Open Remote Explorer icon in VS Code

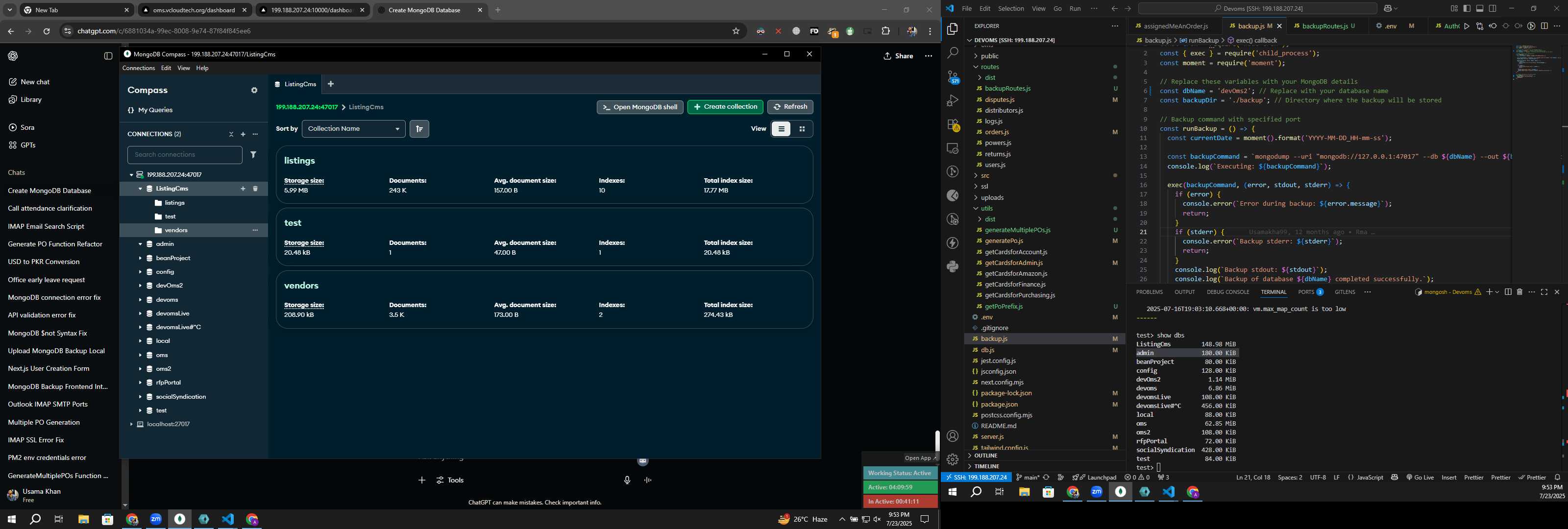[x=953, y=148]
